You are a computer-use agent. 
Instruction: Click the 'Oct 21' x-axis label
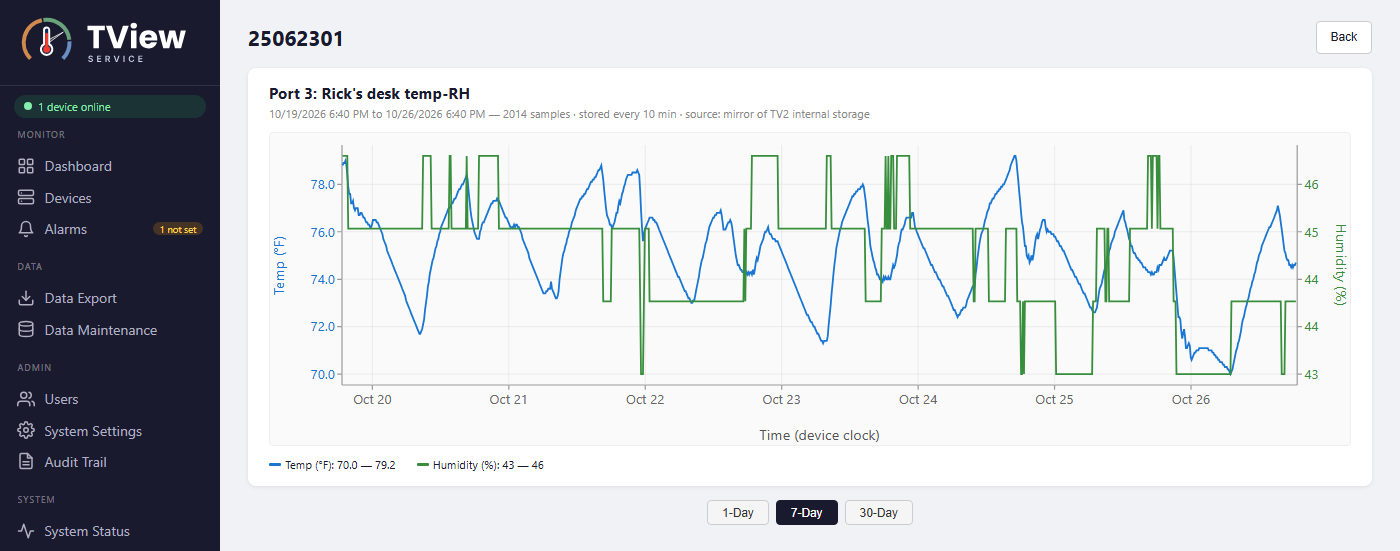[x=508, y=400]
